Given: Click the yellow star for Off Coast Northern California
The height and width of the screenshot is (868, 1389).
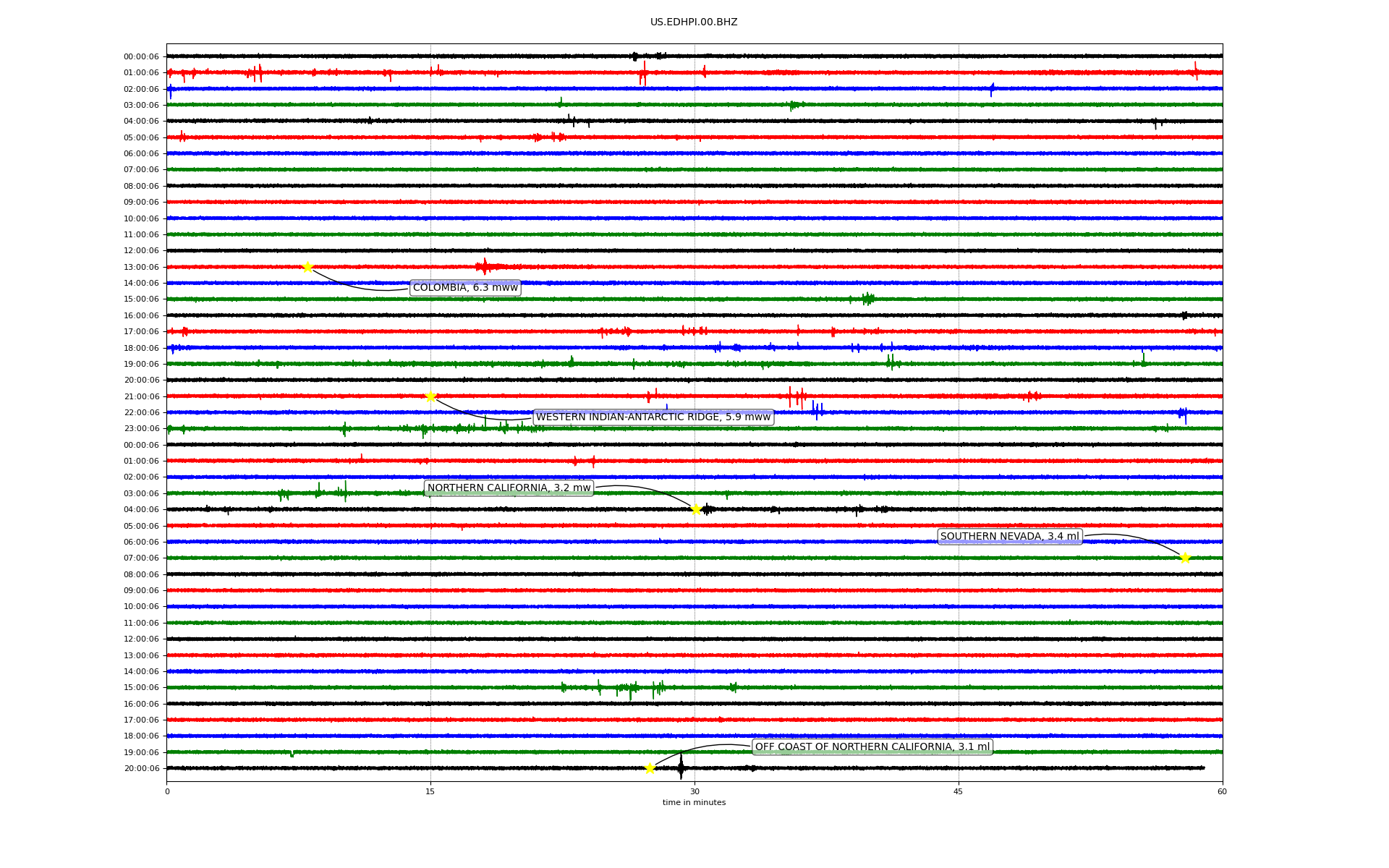Looking at the screenshot, I should [x=650, y=768].
